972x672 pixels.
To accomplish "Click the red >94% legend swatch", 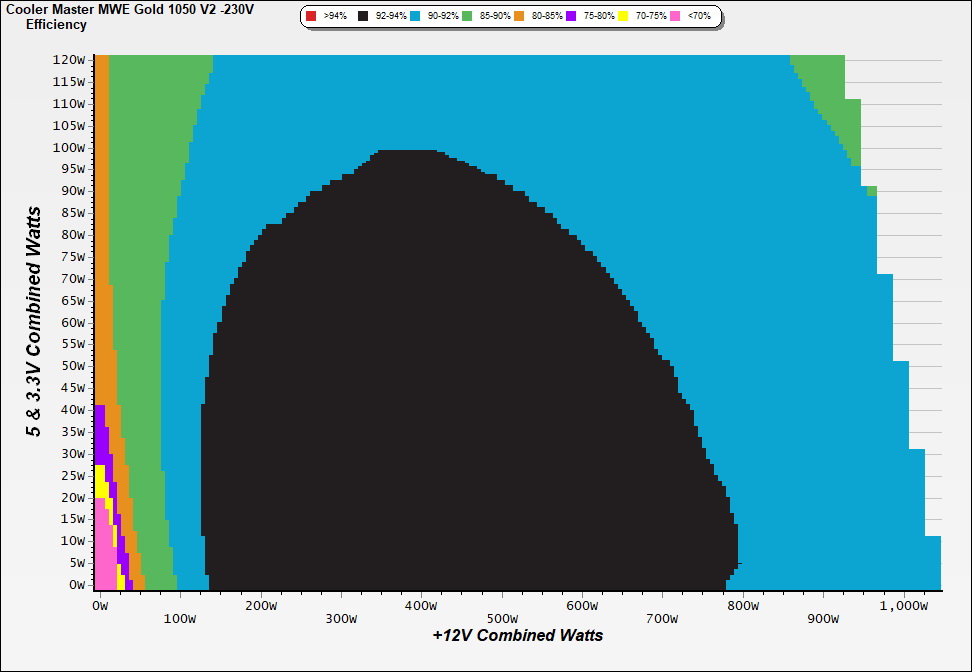I will tap(311, 17).
